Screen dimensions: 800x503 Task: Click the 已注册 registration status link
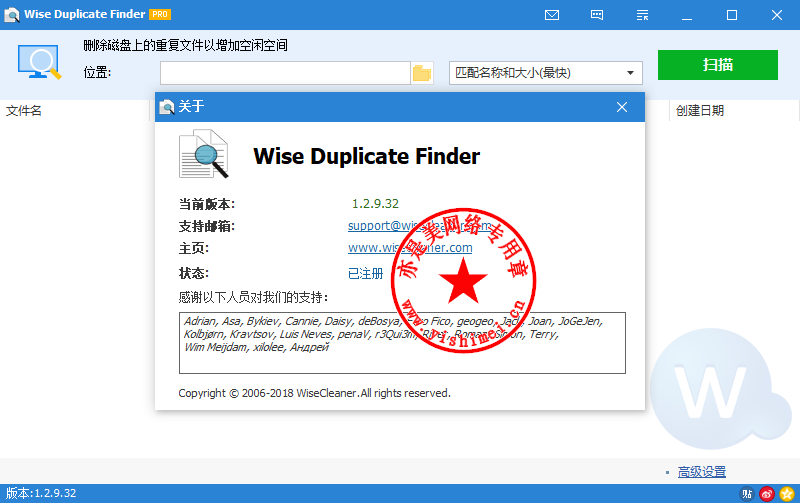[x=365, y=274]
